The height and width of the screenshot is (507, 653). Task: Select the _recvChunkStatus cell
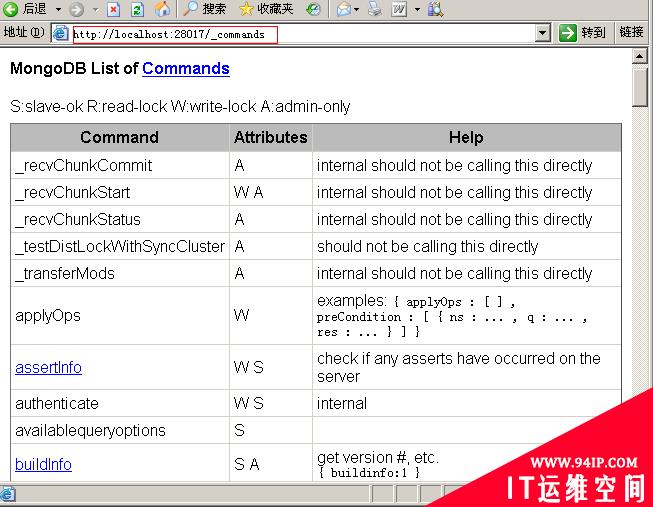120,220
